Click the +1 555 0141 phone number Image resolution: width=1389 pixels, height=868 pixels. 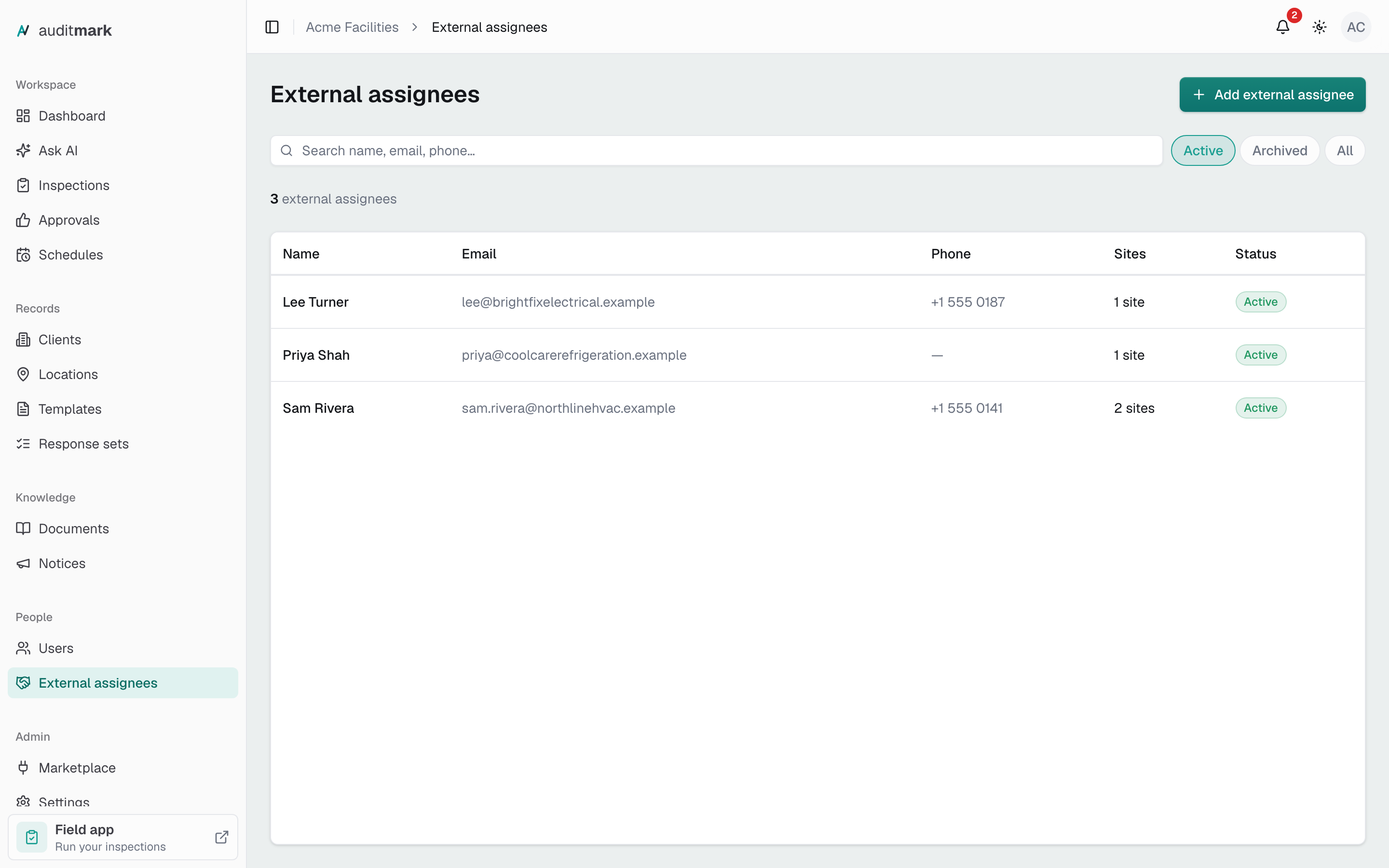click(967, 408)
